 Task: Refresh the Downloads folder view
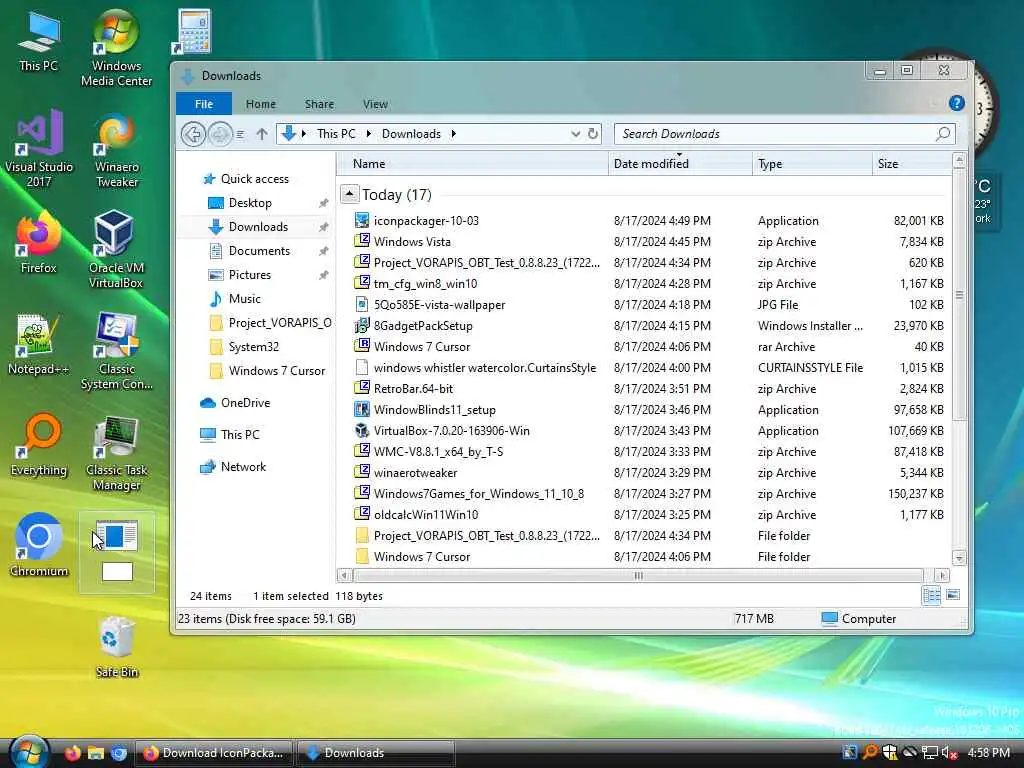592,134
